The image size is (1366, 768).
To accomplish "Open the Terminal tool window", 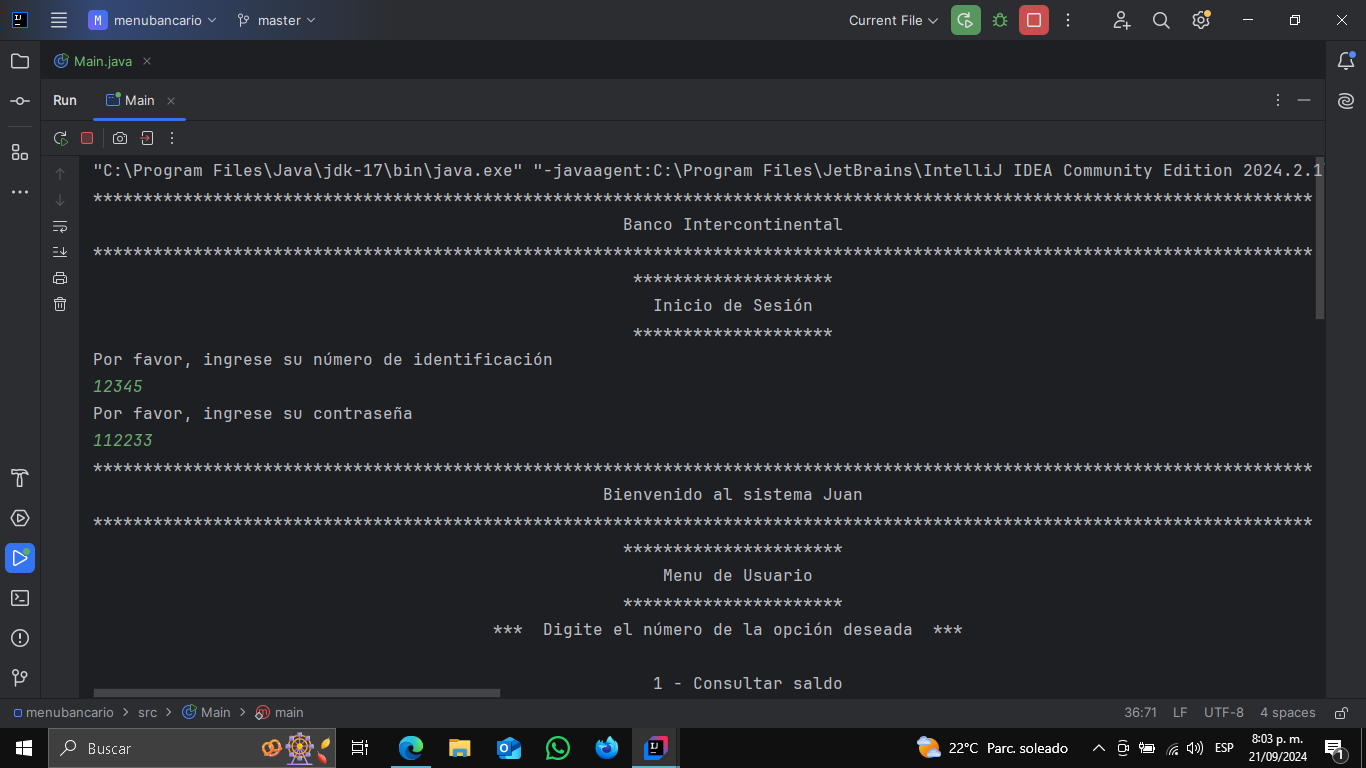I will 20,598.
